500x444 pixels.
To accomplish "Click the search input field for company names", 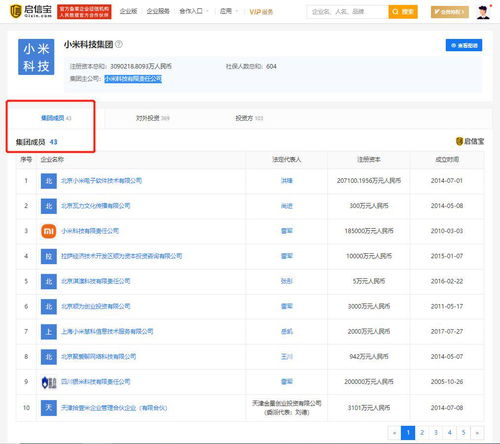I will pyautogui.click(x=347, y=12).
